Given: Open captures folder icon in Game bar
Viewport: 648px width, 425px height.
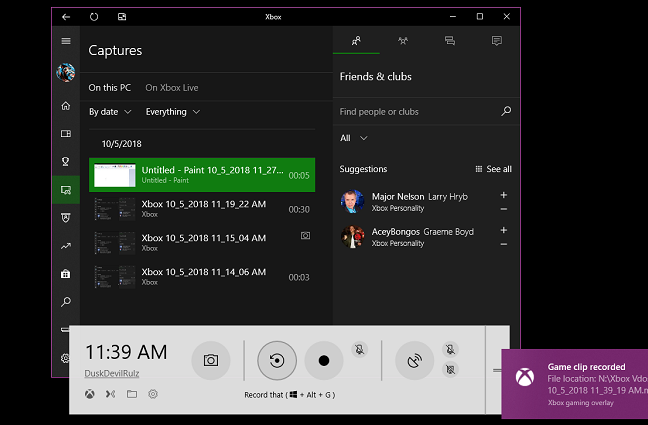Looking at the screenshot, I should point(132,394).
